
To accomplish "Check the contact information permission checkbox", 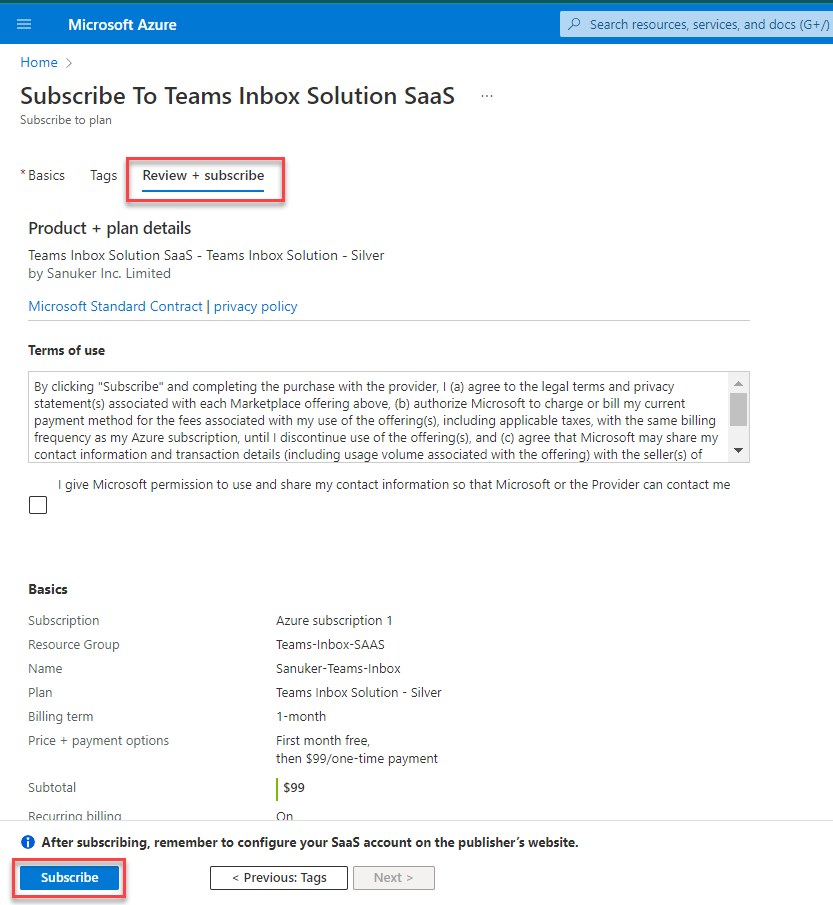I will coord(38,505).
